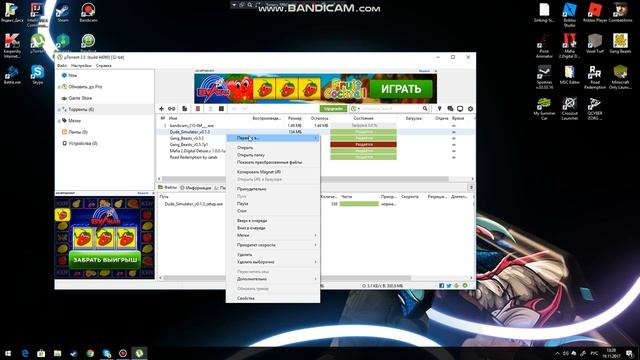Expand the Bandwidth priority submenu
Viewport: 640px width, 360px height.
point(316,245)
